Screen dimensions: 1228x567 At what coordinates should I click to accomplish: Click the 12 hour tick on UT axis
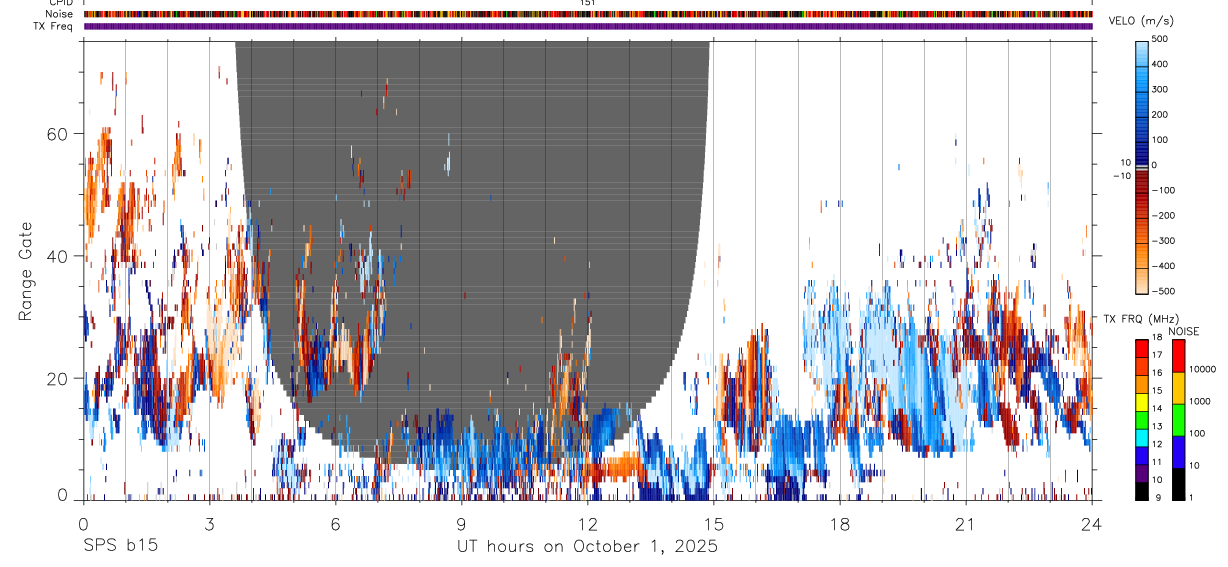pyautogui.click(x=588, y=523)
